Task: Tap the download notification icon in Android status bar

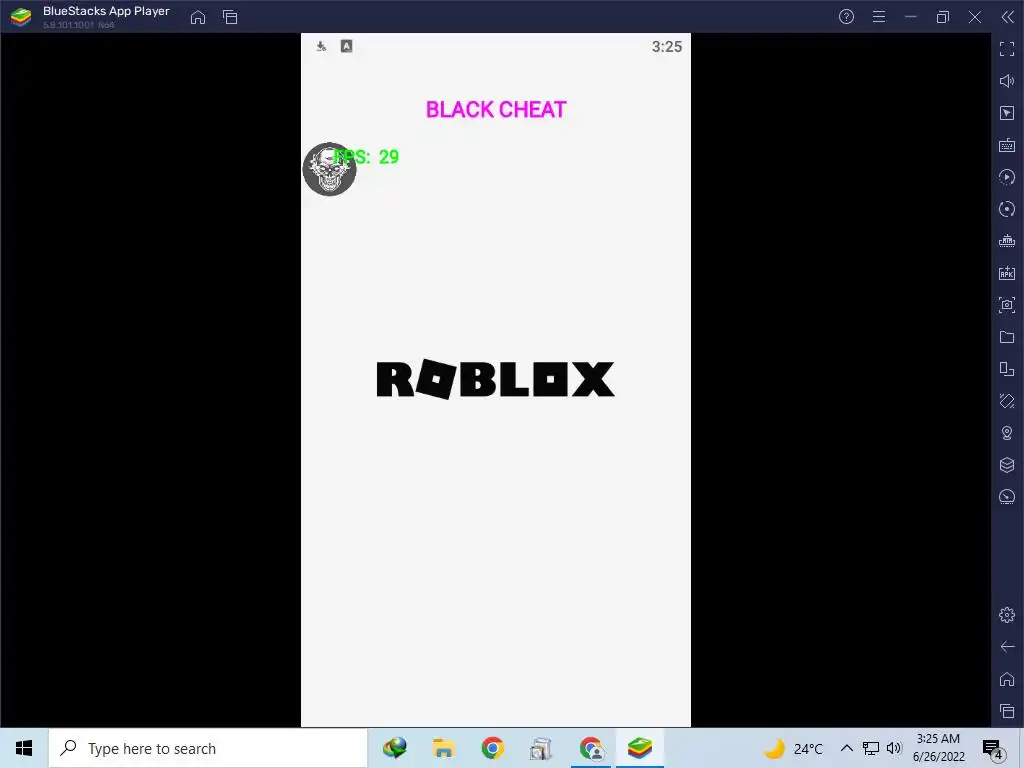Action: coord(321,46)
